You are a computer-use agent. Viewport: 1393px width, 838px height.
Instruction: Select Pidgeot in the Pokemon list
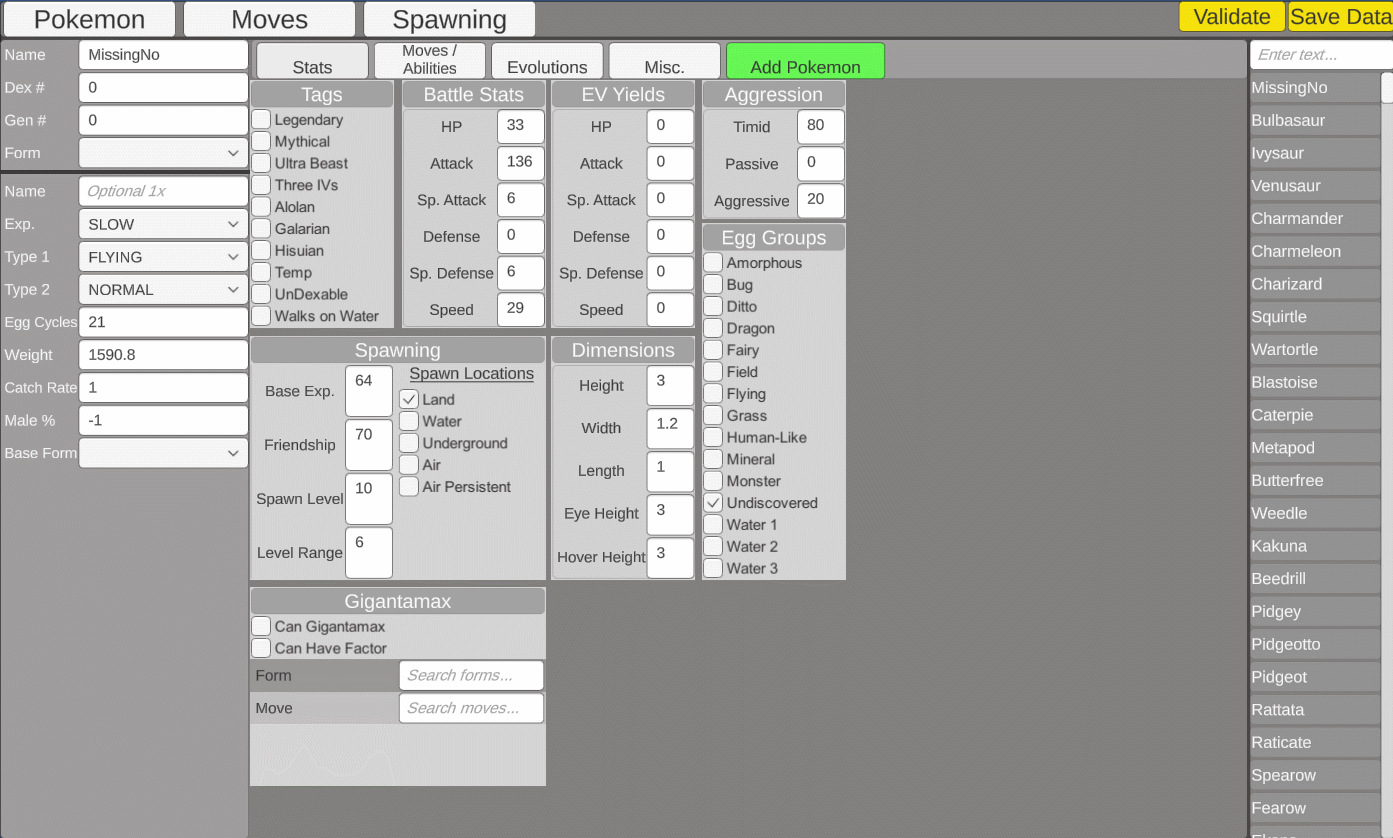click(1315, 677)
